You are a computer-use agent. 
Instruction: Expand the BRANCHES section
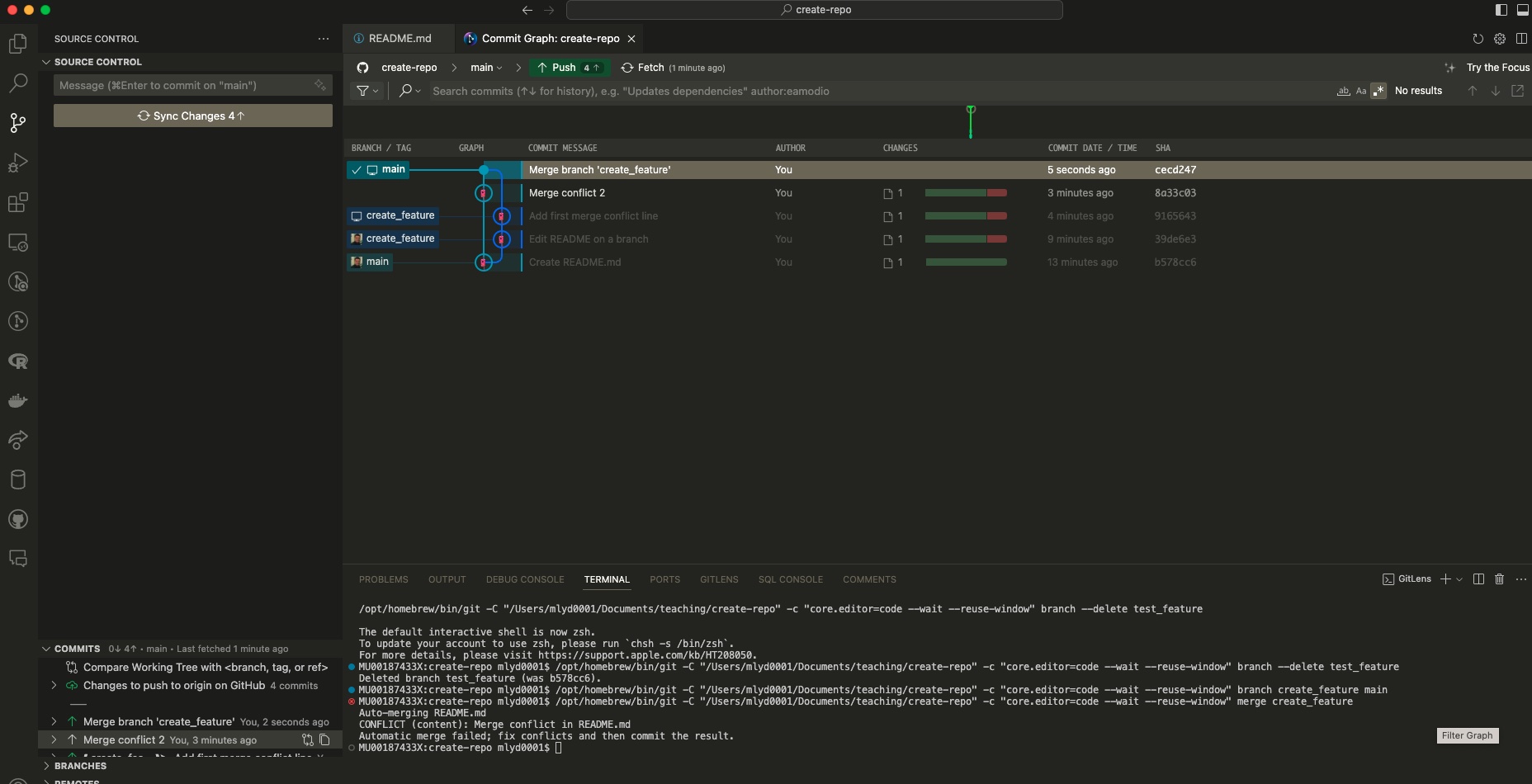pos(80,766)
